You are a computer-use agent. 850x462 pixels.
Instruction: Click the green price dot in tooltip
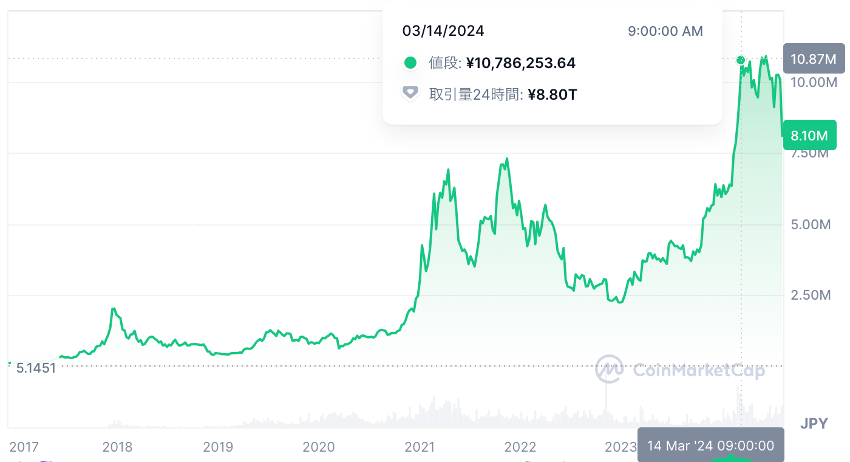(410, 63)
